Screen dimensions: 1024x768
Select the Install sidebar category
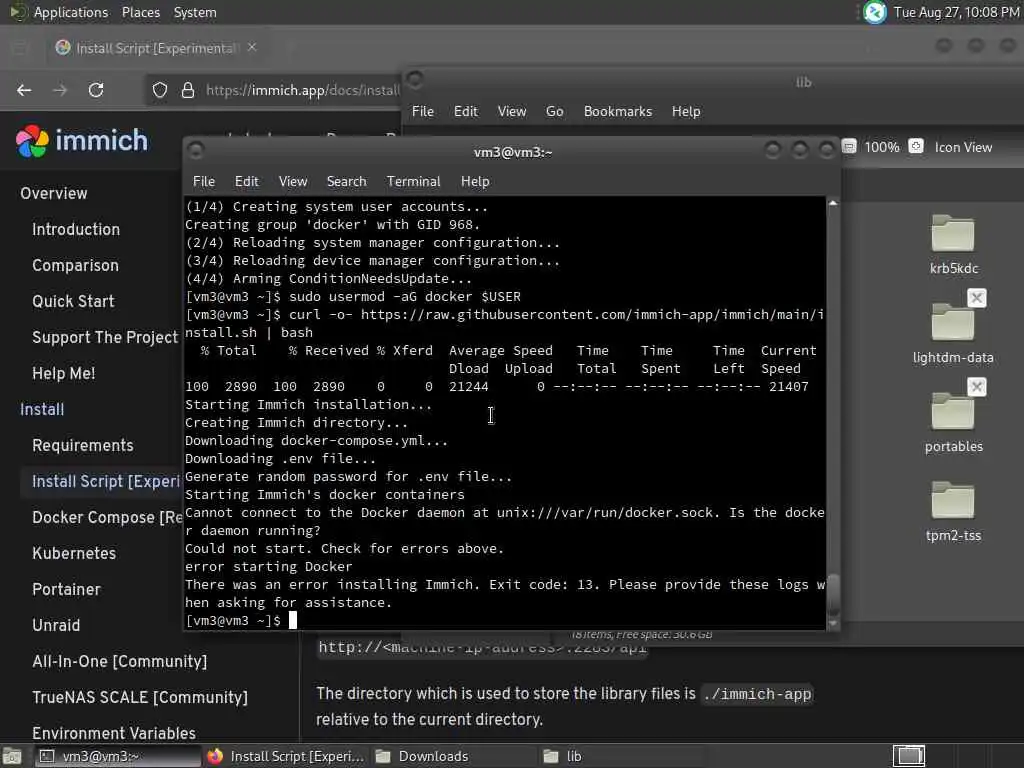[x=42, y=409]
